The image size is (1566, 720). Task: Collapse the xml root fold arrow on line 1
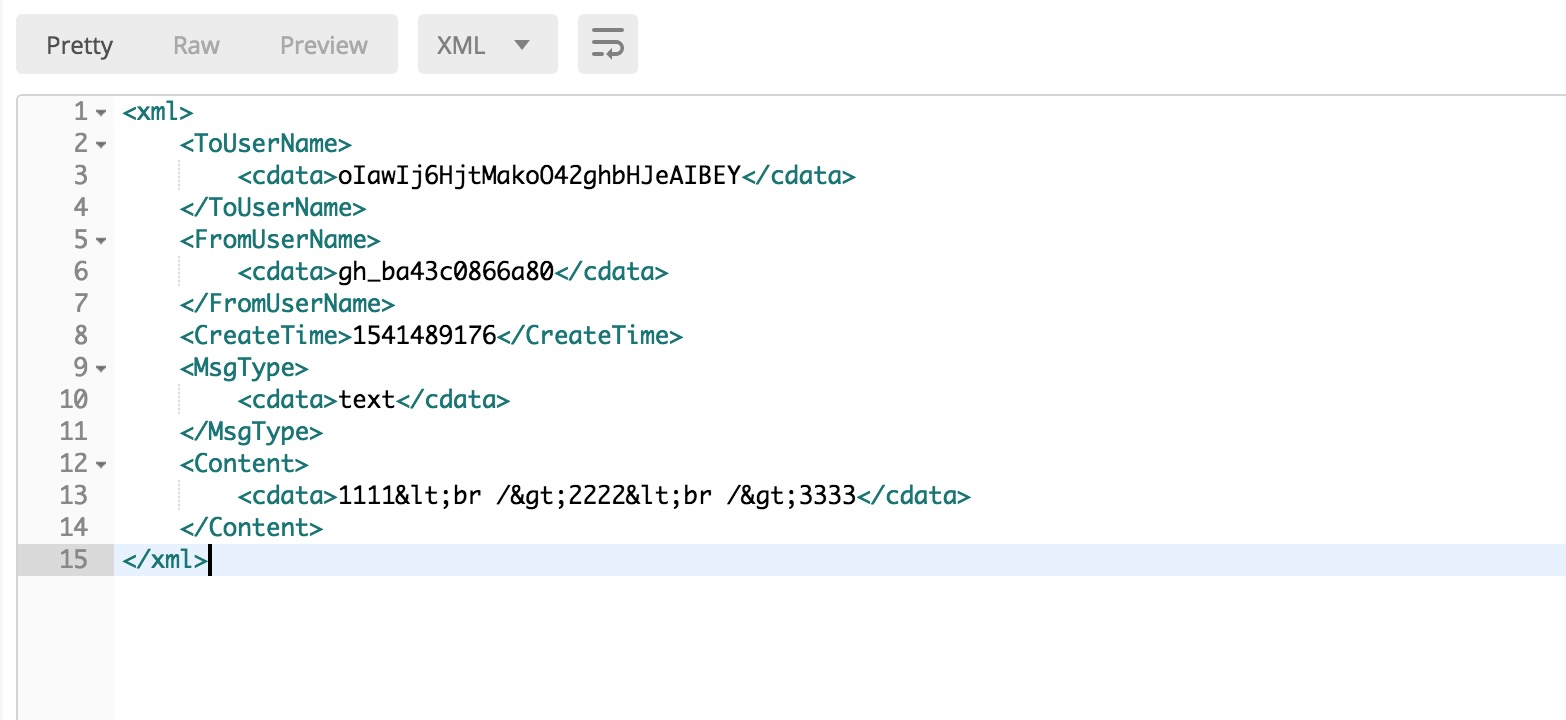pyautogui.click(x=101, y=112)
